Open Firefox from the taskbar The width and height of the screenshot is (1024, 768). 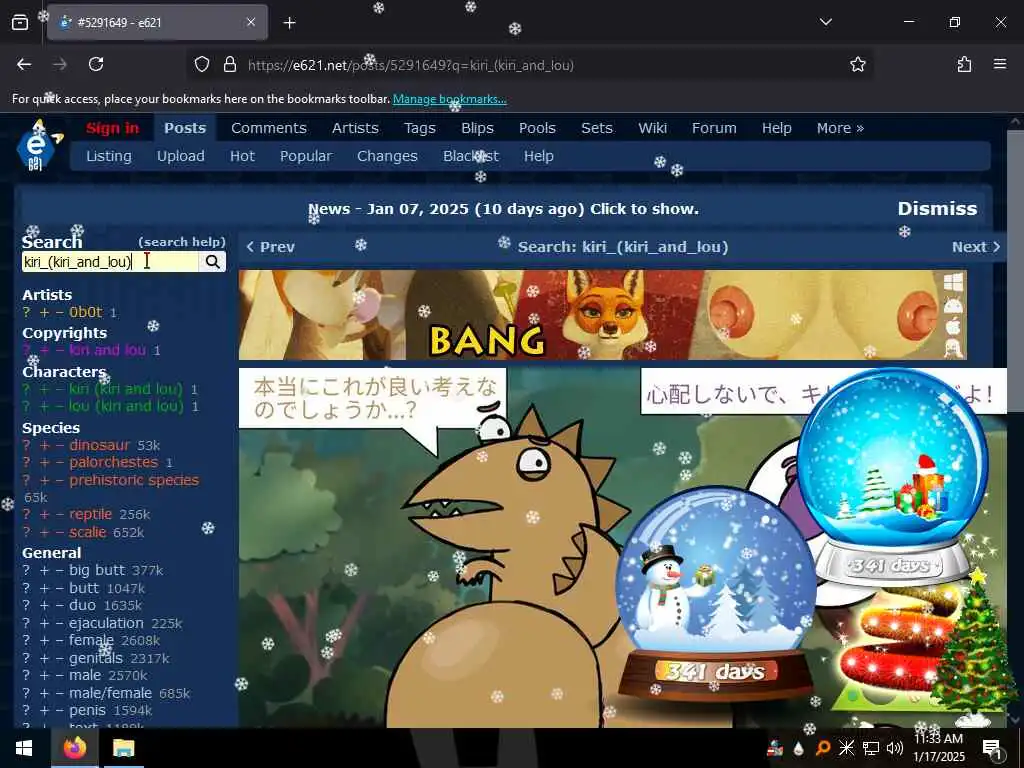pyautogui.click(x=75, y=748)
